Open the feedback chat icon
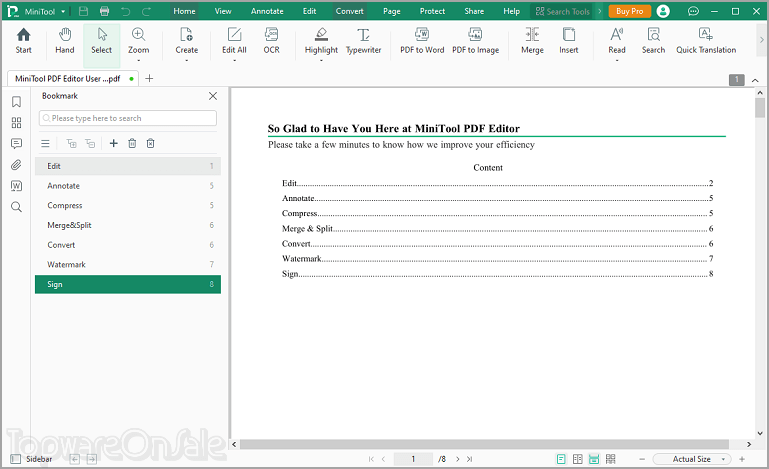 coord(693,11)
